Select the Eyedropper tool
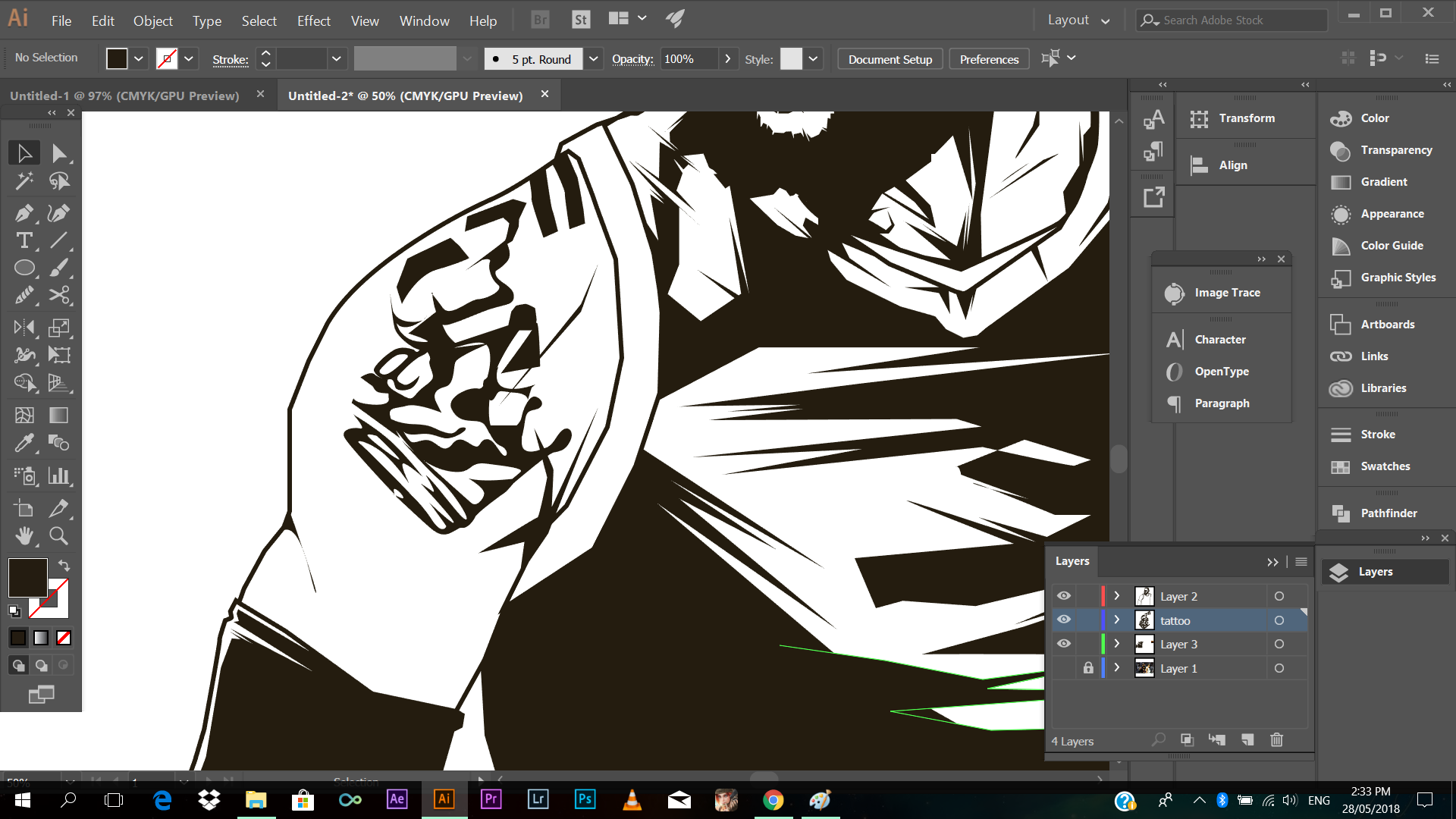The height and width of the screenshot is (819, 1456). click(x=24, y=442)
